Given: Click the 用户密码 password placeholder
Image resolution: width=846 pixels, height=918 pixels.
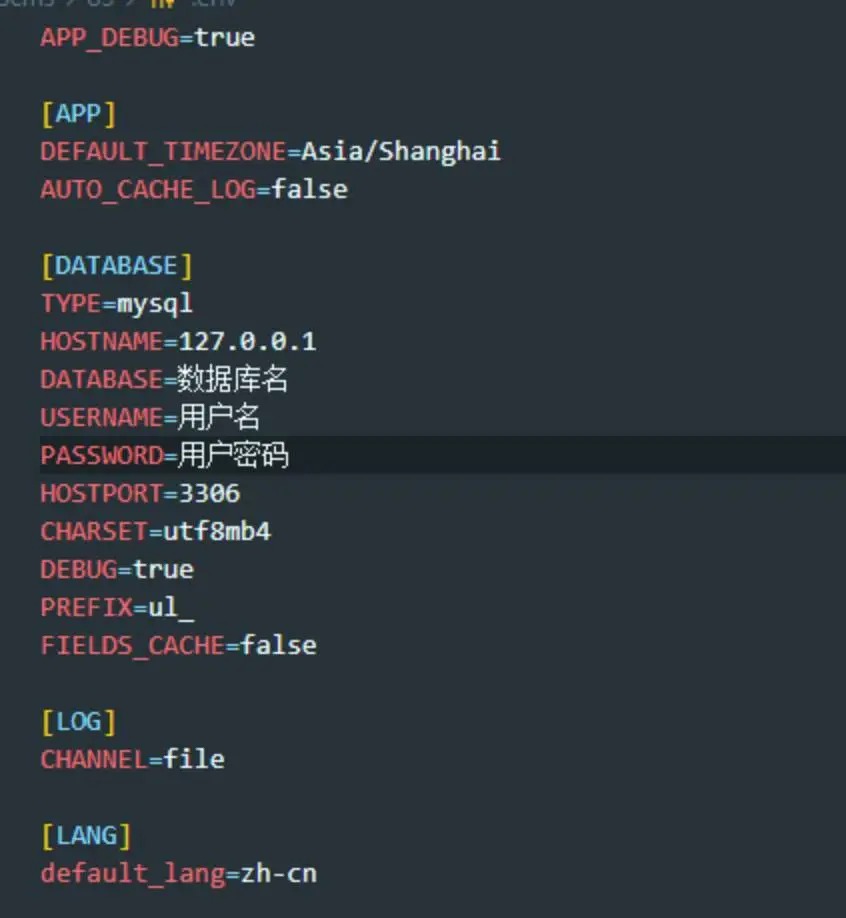Looking at the screenshot, I should 233,456.
